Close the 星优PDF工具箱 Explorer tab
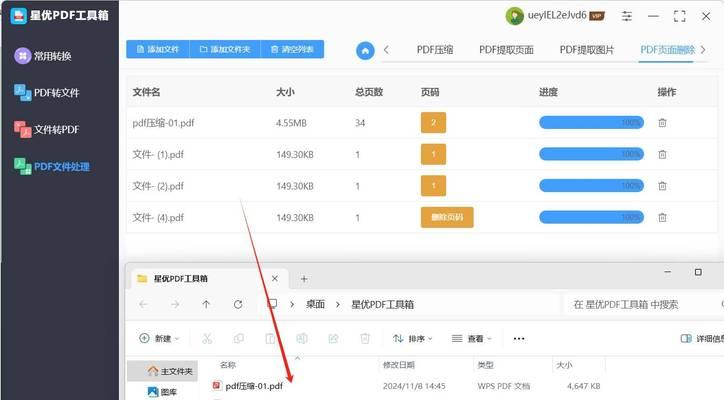 tap(275, 279)
